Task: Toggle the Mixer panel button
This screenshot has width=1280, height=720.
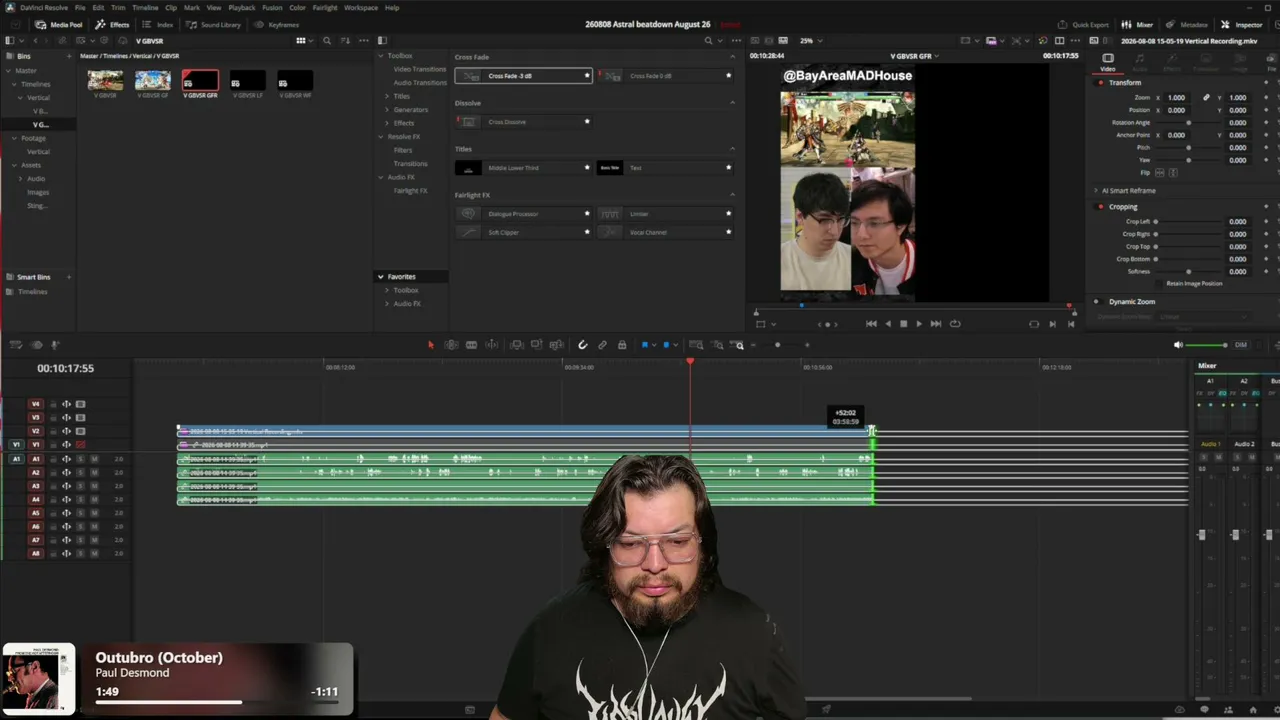Action: coord(1137,24)
